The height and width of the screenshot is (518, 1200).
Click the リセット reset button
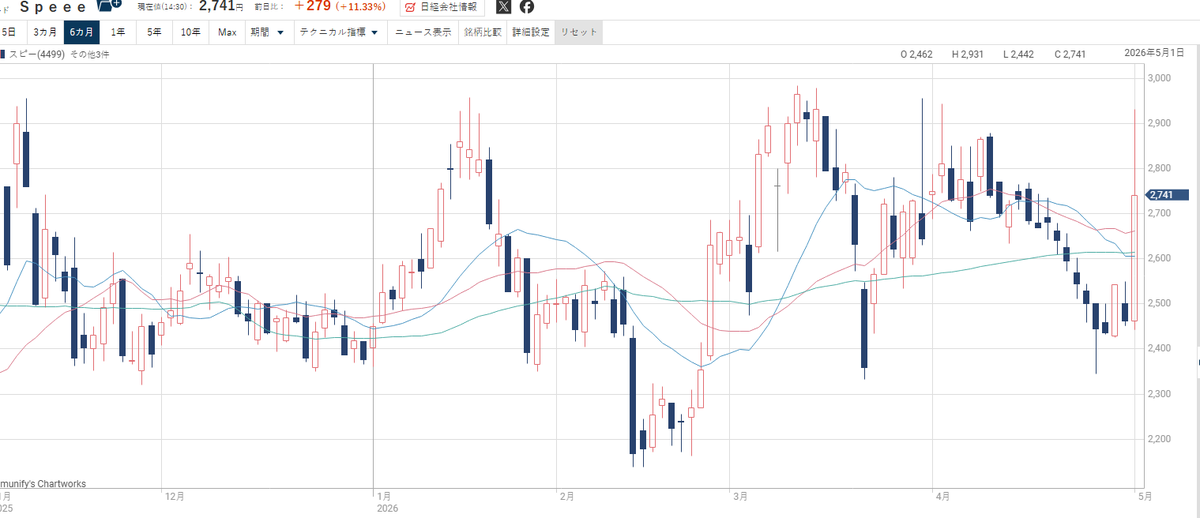(x=579, y=32)
